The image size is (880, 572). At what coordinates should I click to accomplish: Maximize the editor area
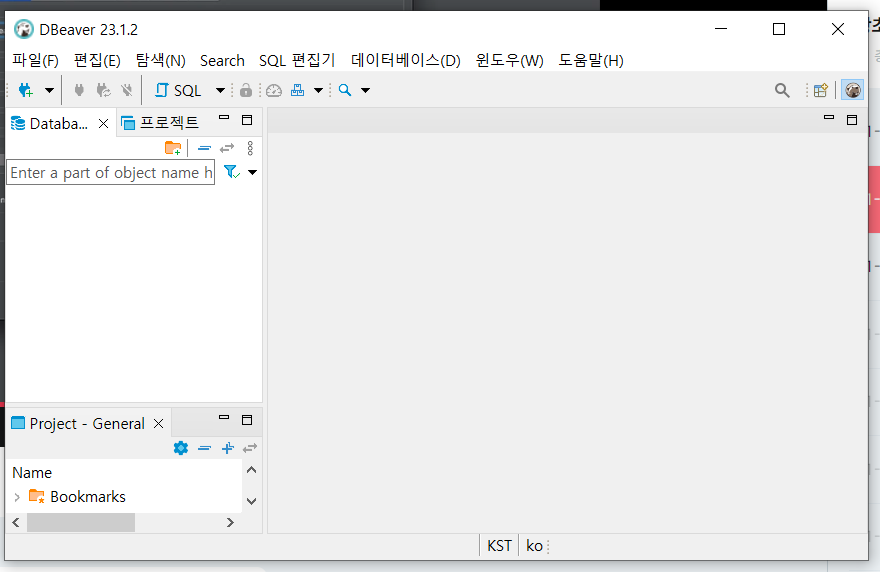coord(852,120)
